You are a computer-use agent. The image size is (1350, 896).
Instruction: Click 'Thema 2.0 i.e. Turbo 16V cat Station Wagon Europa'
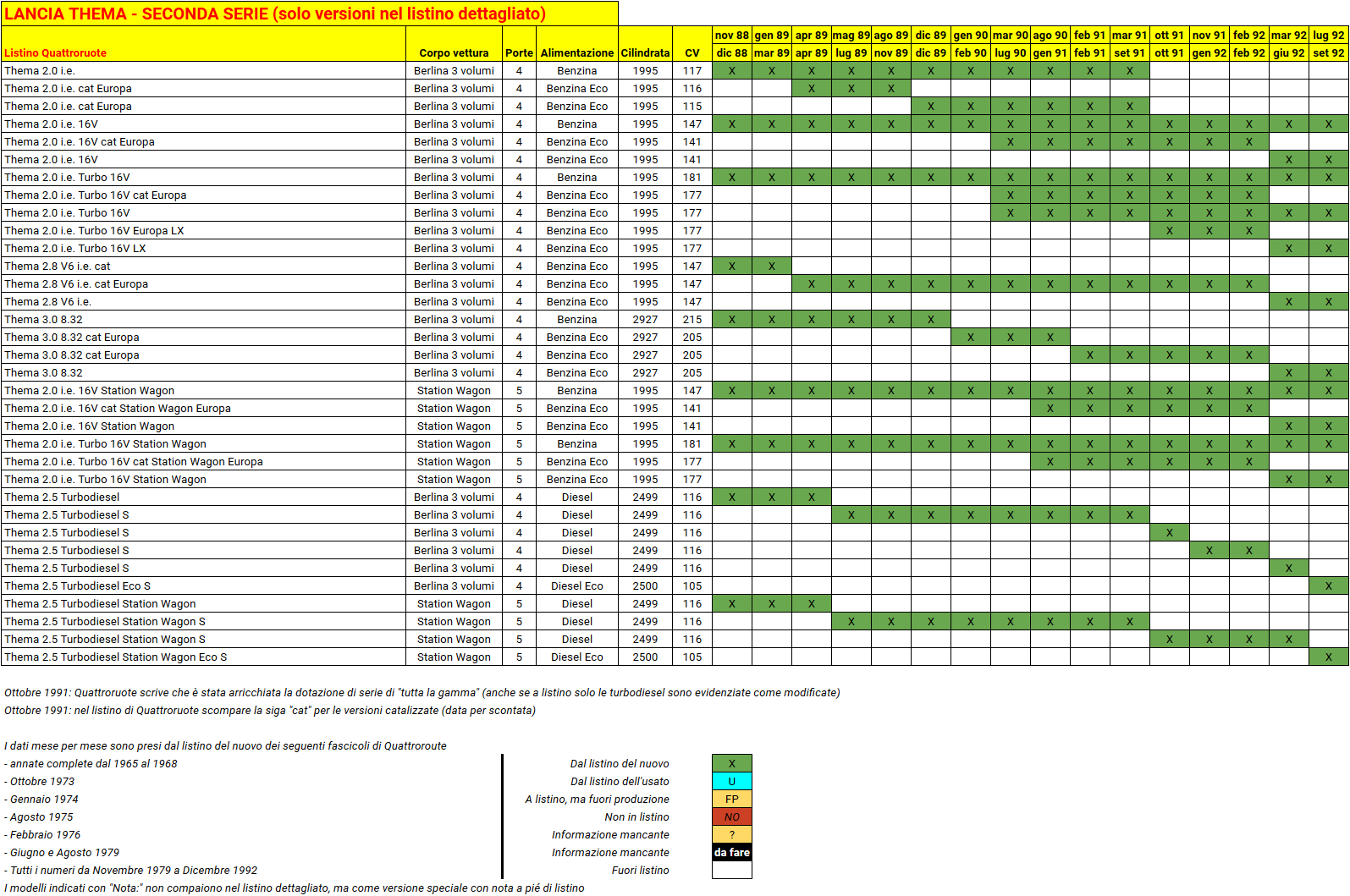(x=203, y=461)
